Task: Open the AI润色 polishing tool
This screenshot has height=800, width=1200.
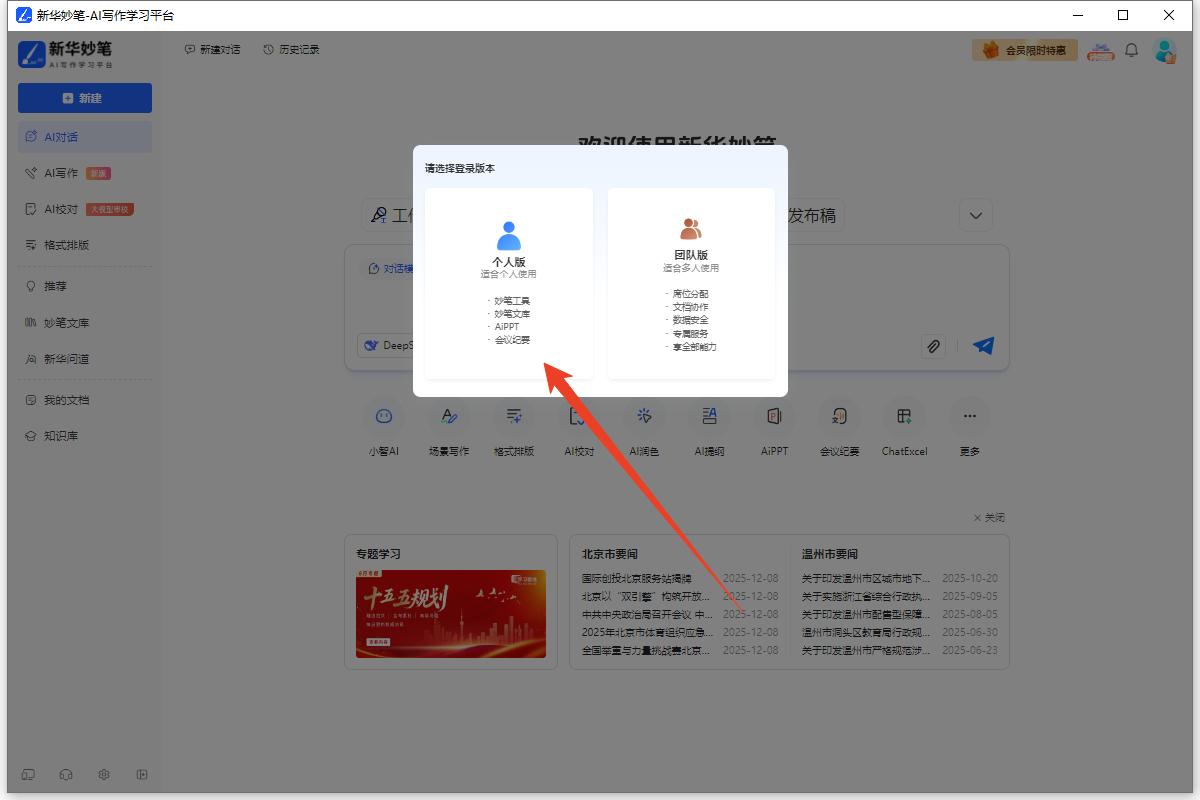Action: pyautogui.click(x=644, y=427)
